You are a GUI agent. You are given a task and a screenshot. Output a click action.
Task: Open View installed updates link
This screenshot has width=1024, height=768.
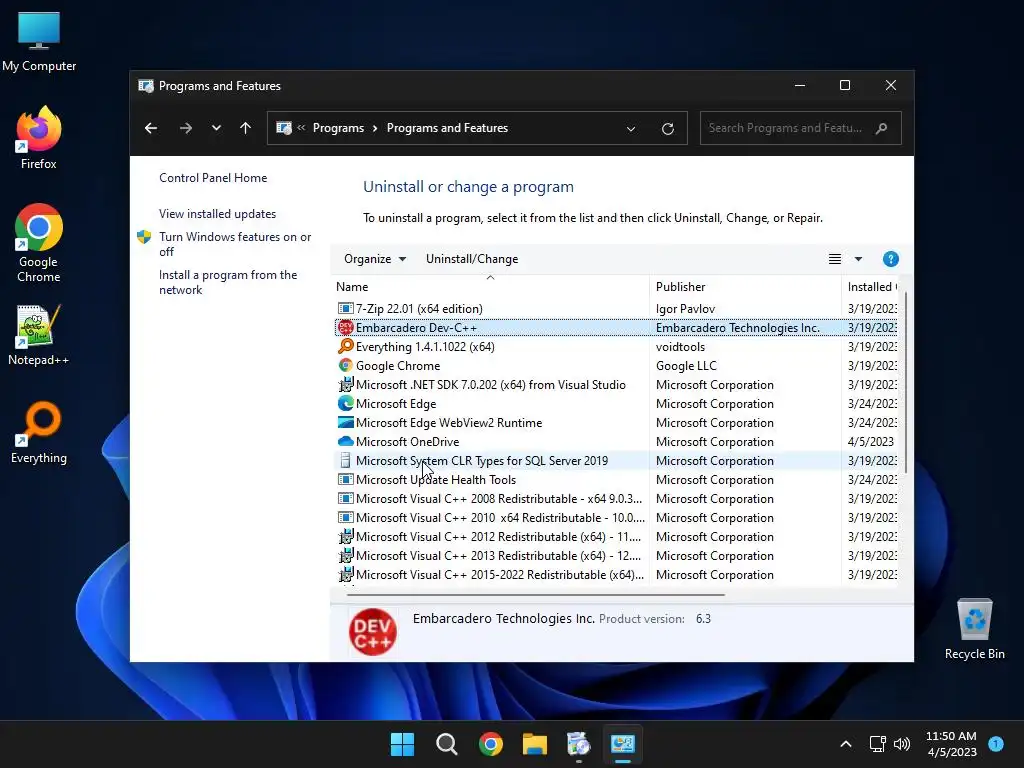click(x=217, y=214)
